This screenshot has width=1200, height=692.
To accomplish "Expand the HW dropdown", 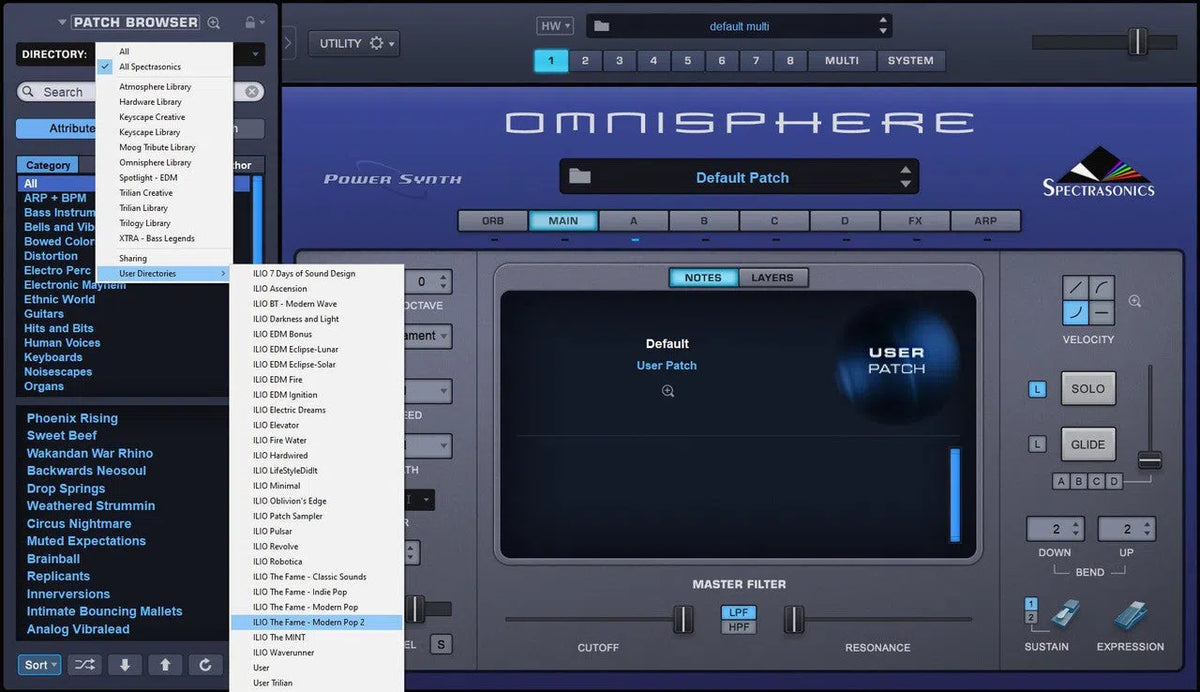I will [x=555, y=26].
